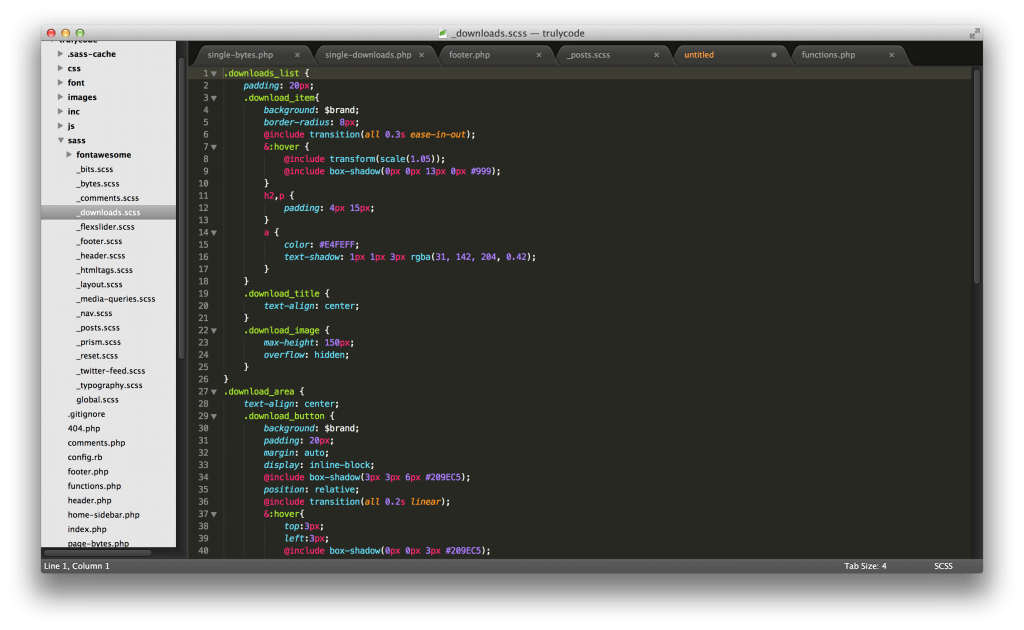The image size is (1024, 630).
Task: Switch to the single-downloads.php tab
Action: 368,55
